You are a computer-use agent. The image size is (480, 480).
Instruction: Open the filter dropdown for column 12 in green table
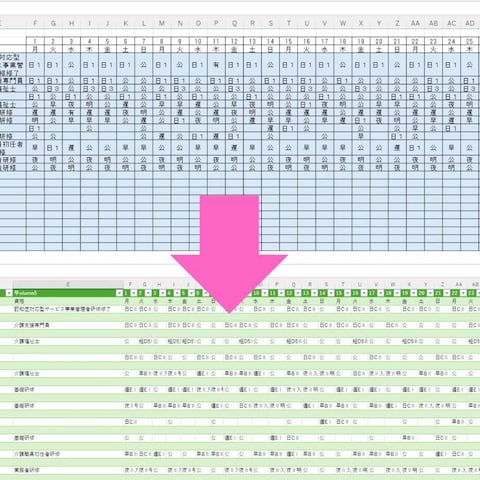[298, 293]
